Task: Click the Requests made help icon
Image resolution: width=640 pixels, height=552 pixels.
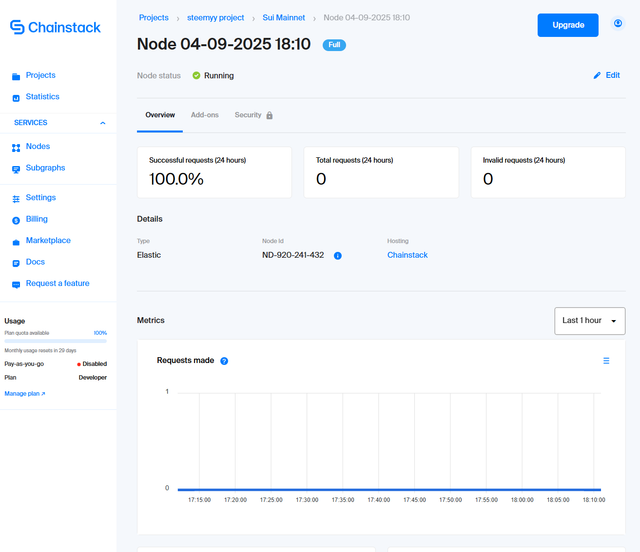Action: tap(224, 361)
